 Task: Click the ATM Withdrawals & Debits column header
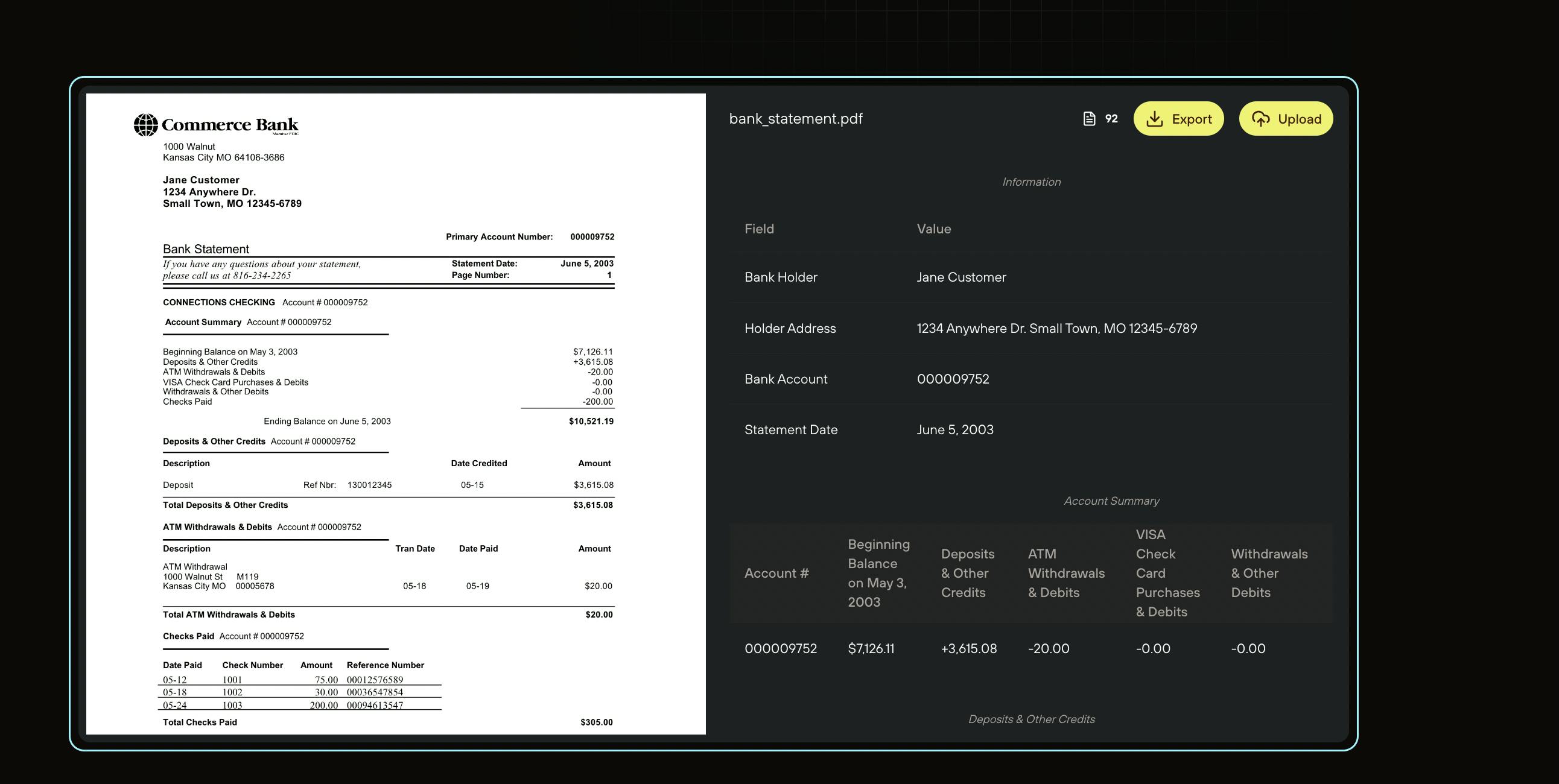pos(1066,573)
